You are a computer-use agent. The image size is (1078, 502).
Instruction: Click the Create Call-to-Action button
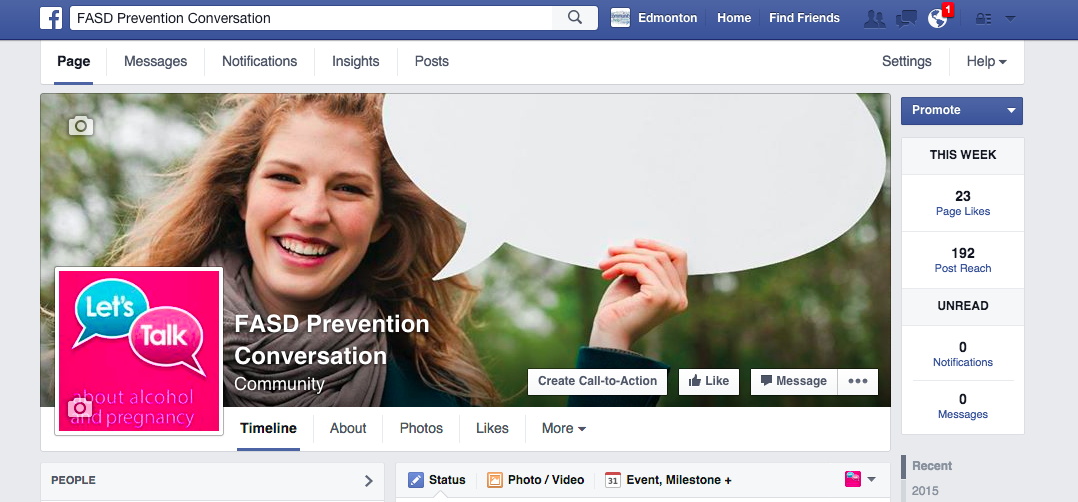(597, 381)
